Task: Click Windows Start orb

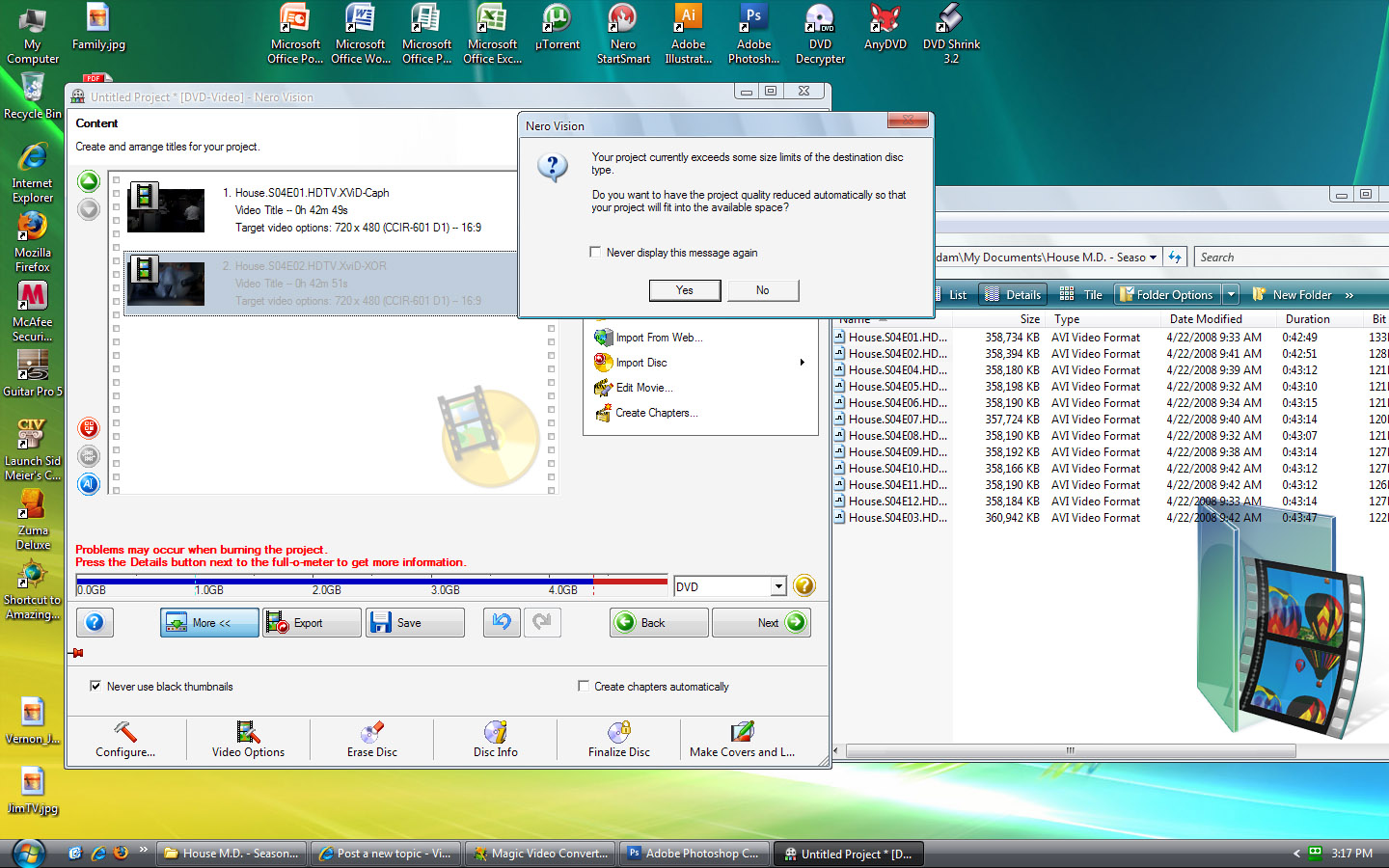Action: point(29,853)
